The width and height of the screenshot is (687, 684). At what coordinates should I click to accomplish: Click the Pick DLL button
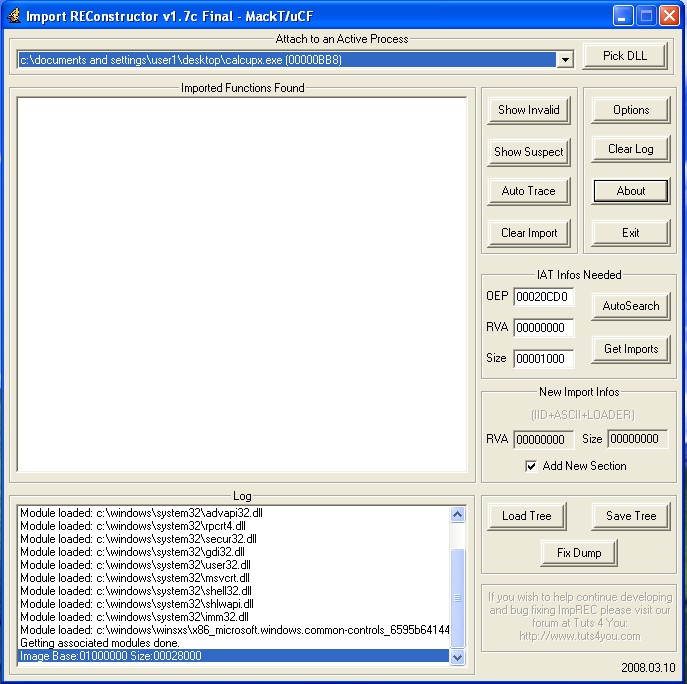pos(624,56)
